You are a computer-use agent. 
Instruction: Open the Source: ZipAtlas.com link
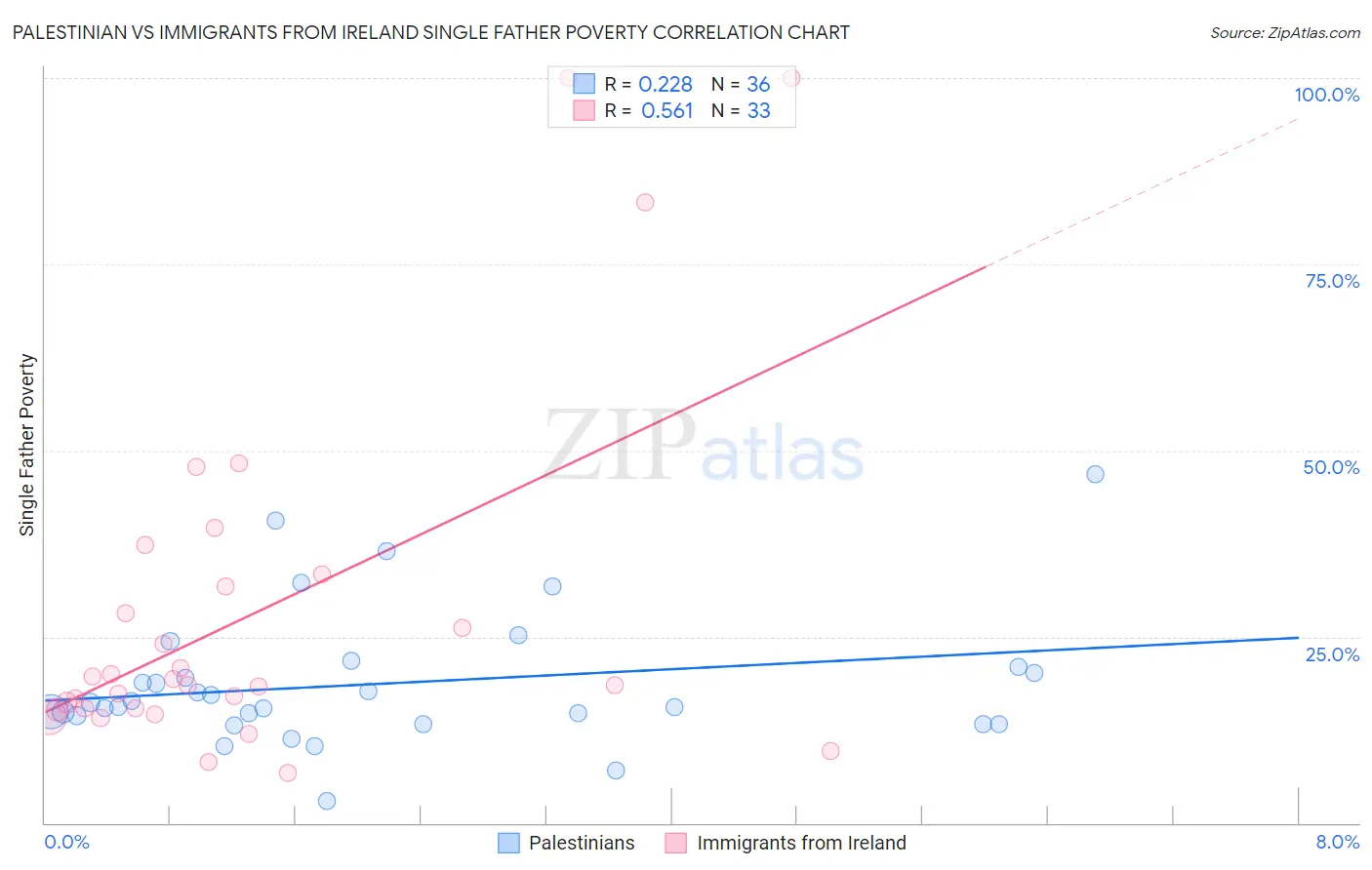(x=1285, y=32)
